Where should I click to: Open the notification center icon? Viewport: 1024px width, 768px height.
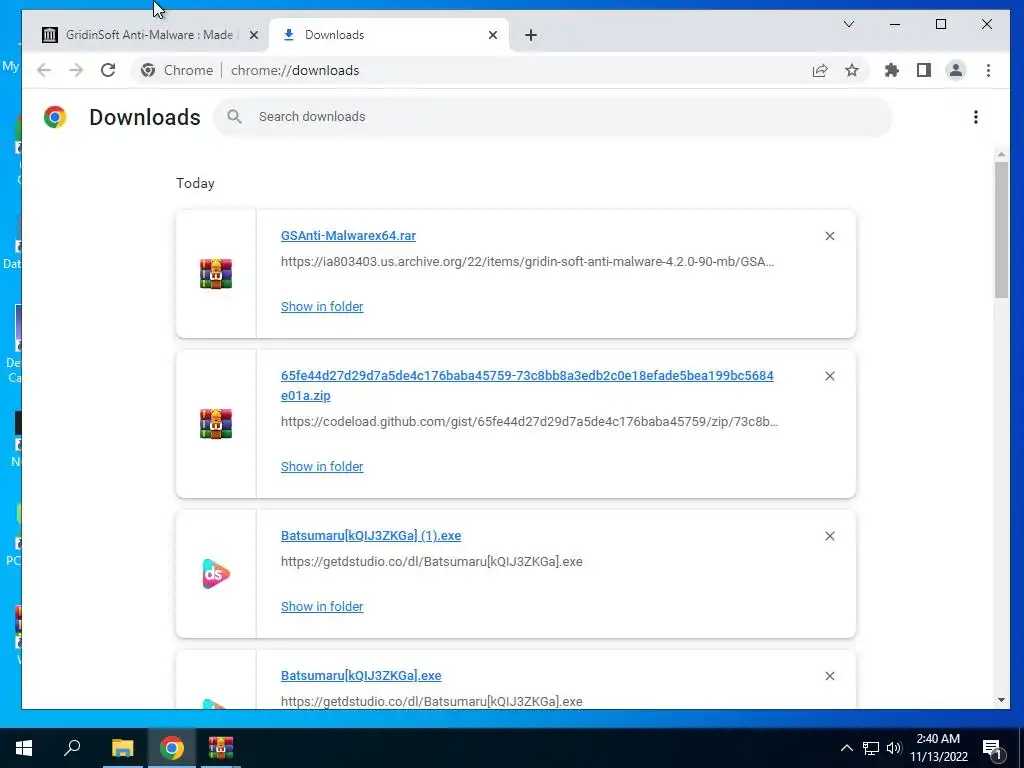(x=992, y=748)
